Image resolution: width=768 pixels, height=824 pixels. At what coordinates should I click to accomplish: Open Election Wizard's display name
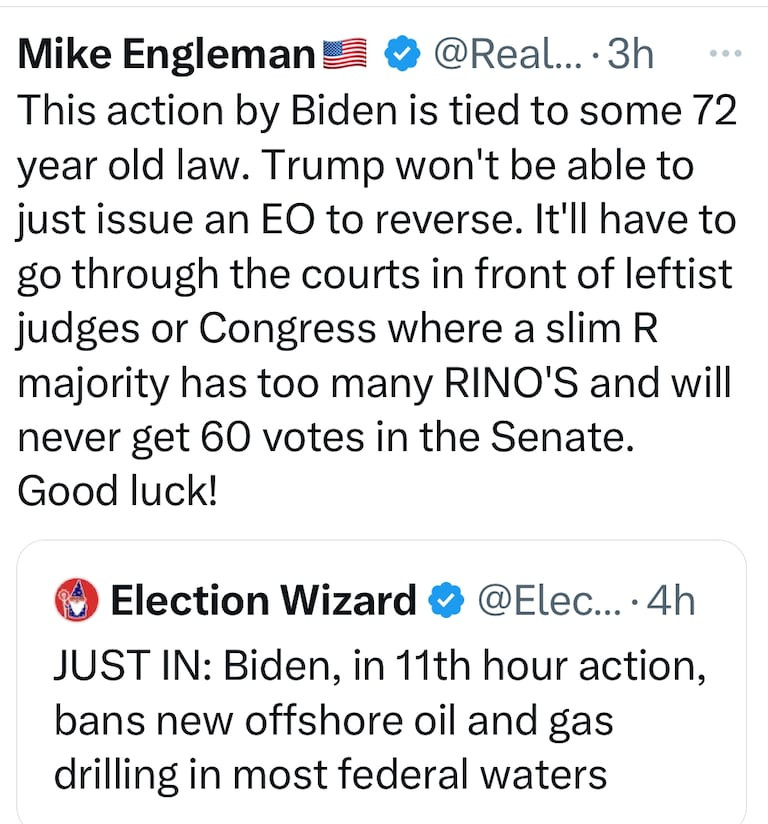coord(263,600)
